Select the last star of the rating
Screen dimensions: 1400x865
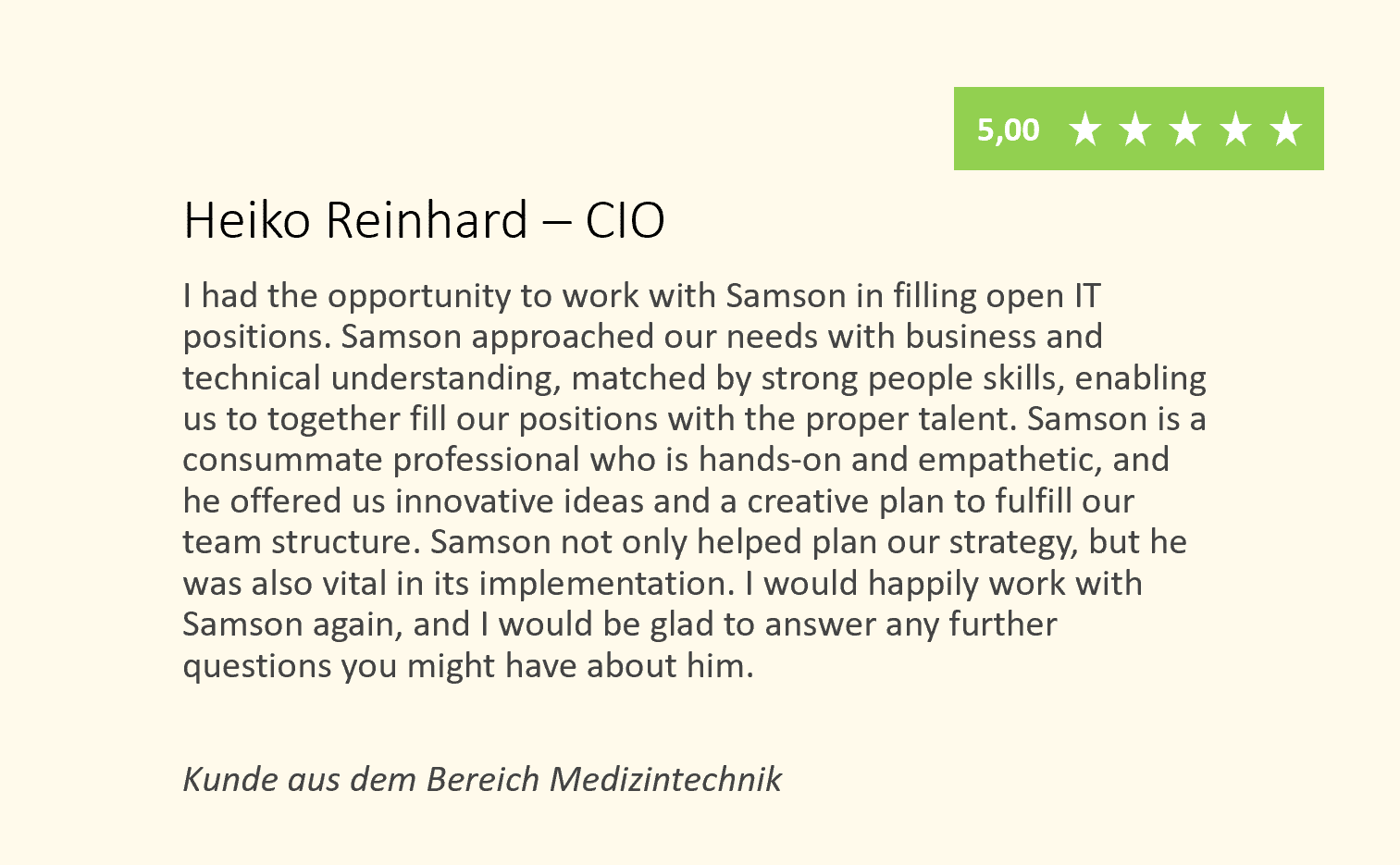tap(1286, 130)
